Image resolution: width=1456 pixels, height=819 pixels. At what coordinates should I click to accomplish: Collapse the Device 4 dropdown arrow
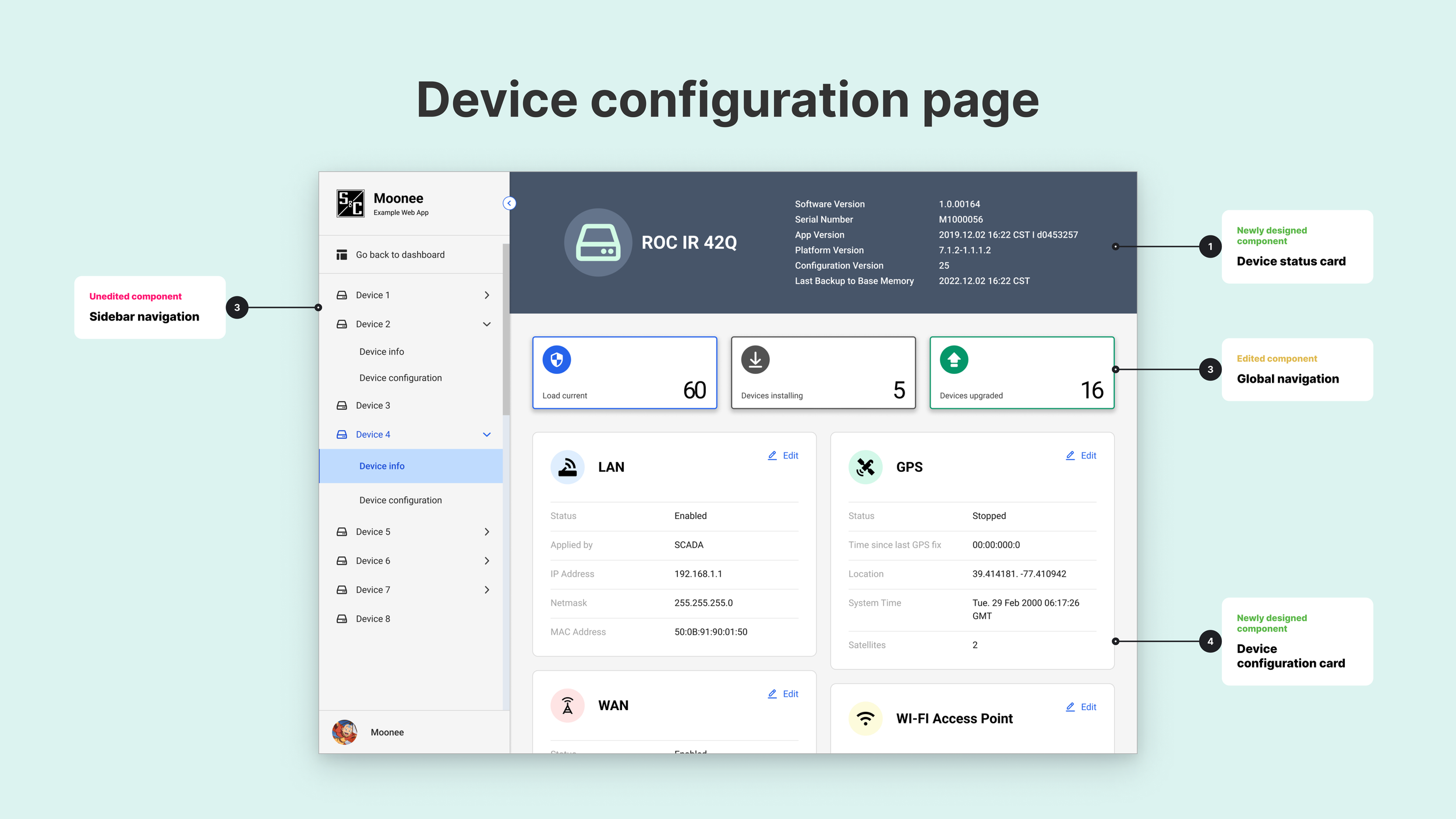point(487,435)
